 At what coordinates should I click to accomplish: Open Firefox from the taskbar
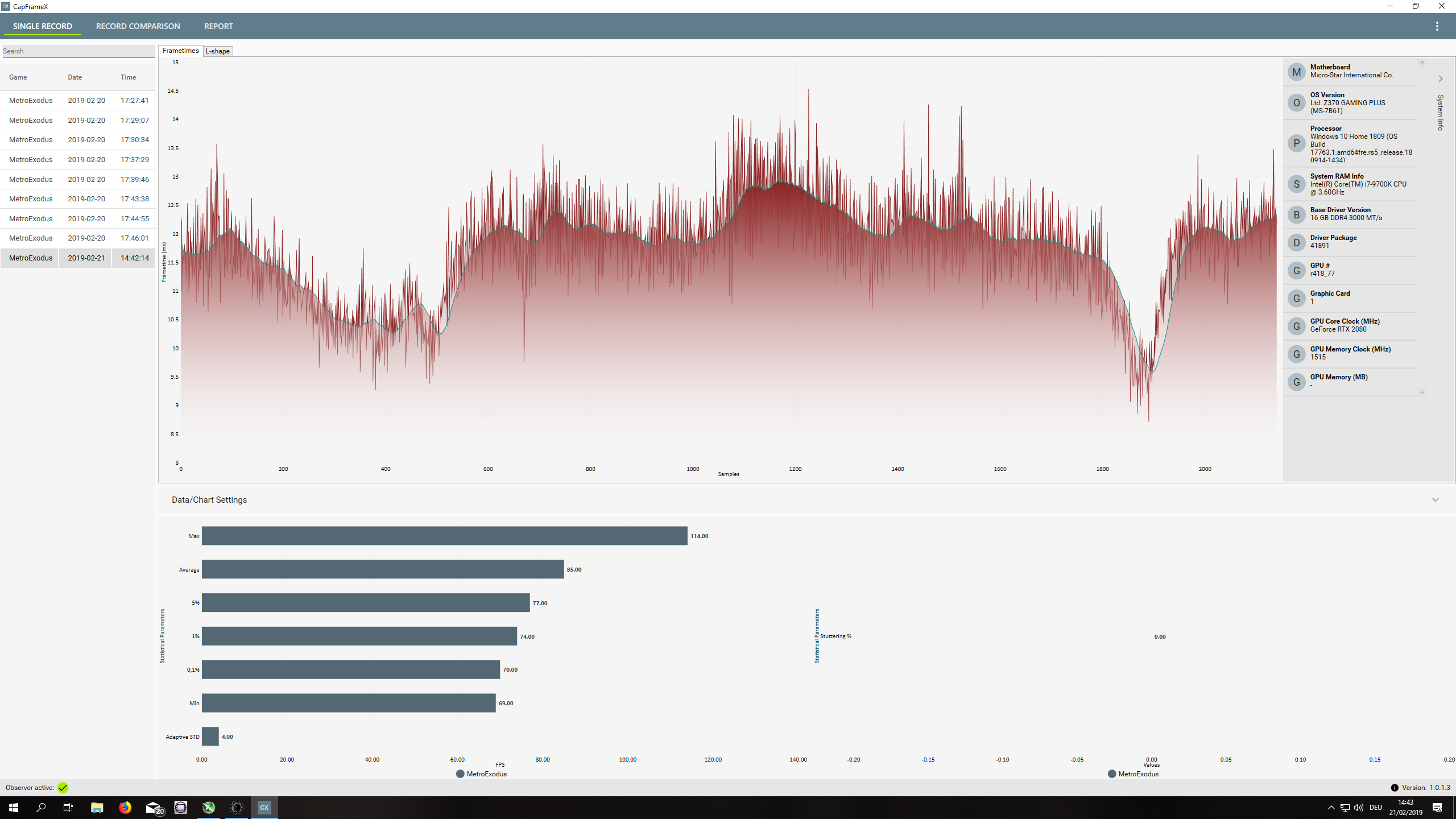click(x=125, y=808)
